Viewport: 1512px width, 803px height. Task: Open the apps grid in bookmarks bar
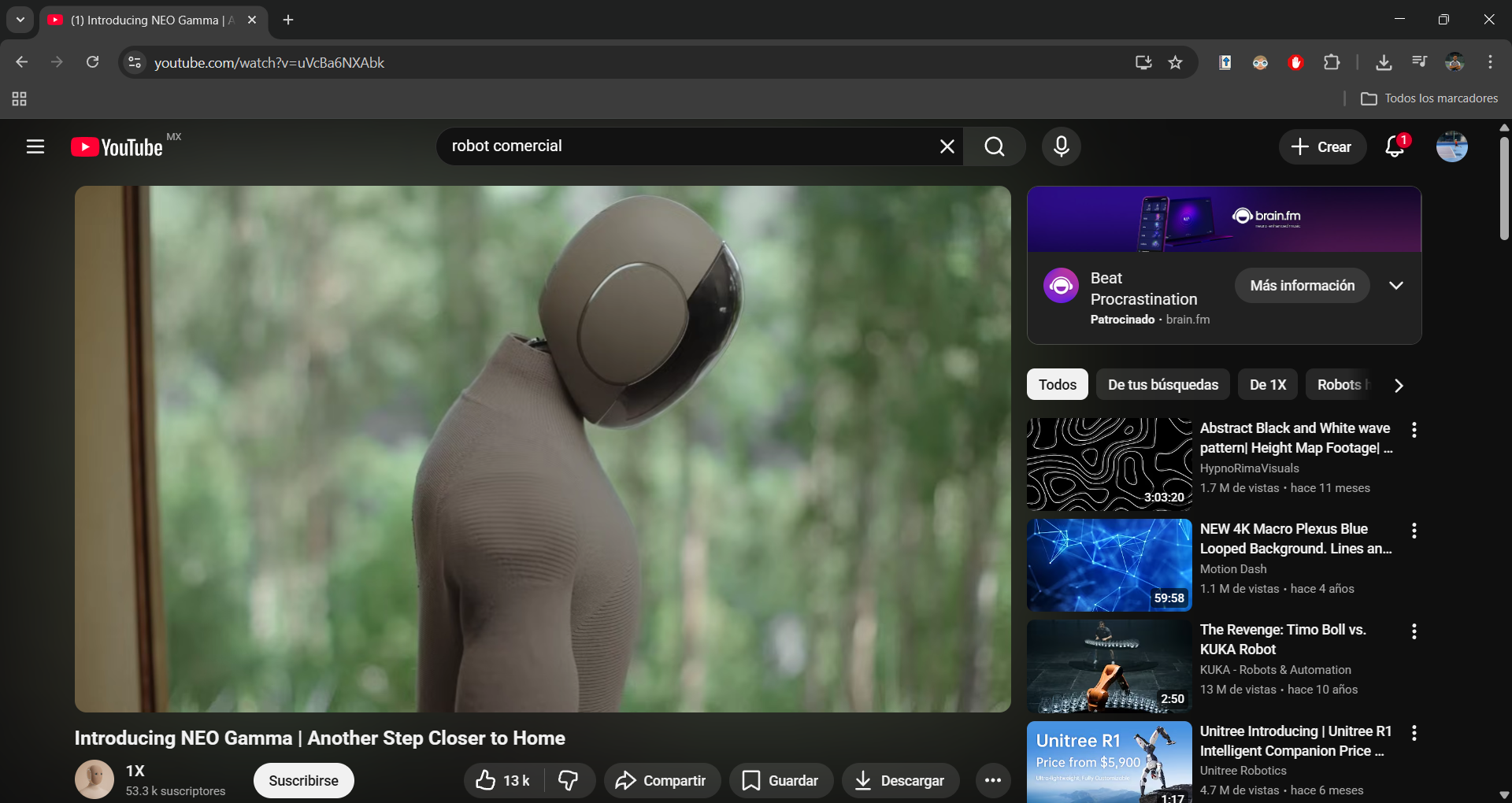click(x=20, y=98)
